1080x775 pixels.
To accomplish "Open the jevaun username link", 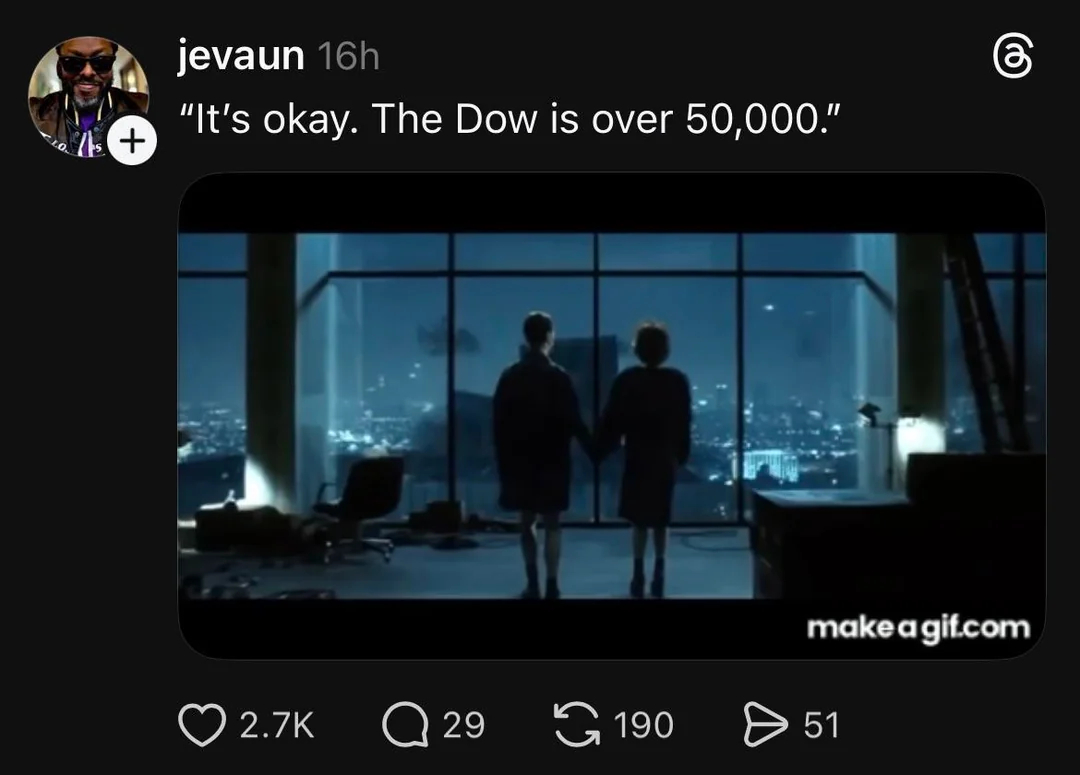I will pyautogui.click(x=240, y=55).
